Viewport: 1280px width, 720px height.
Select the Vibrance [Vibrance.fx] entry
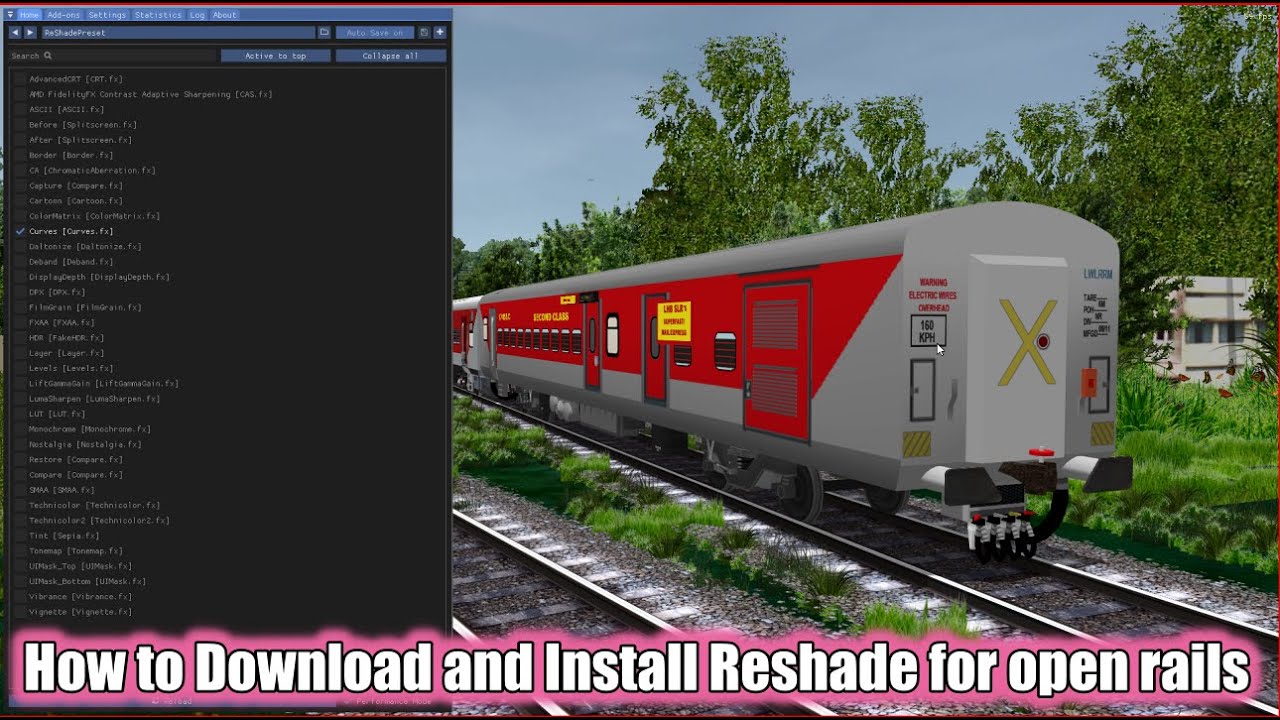(x=80, y=597)
